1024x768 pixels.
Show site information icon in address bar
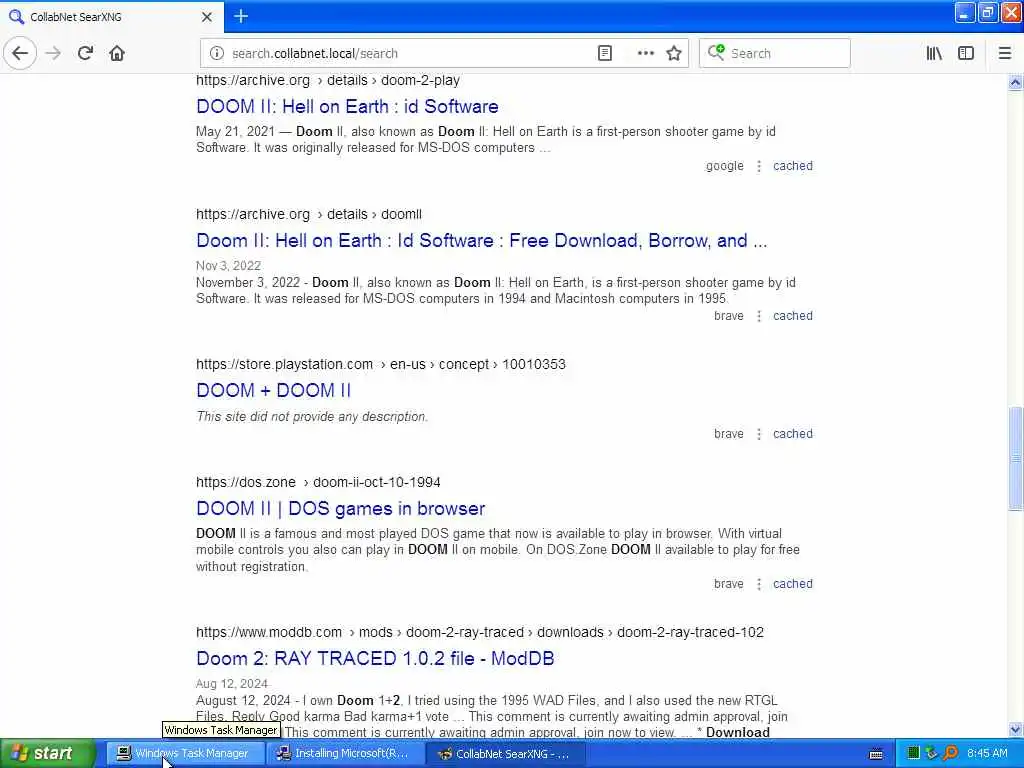[216, 54]
